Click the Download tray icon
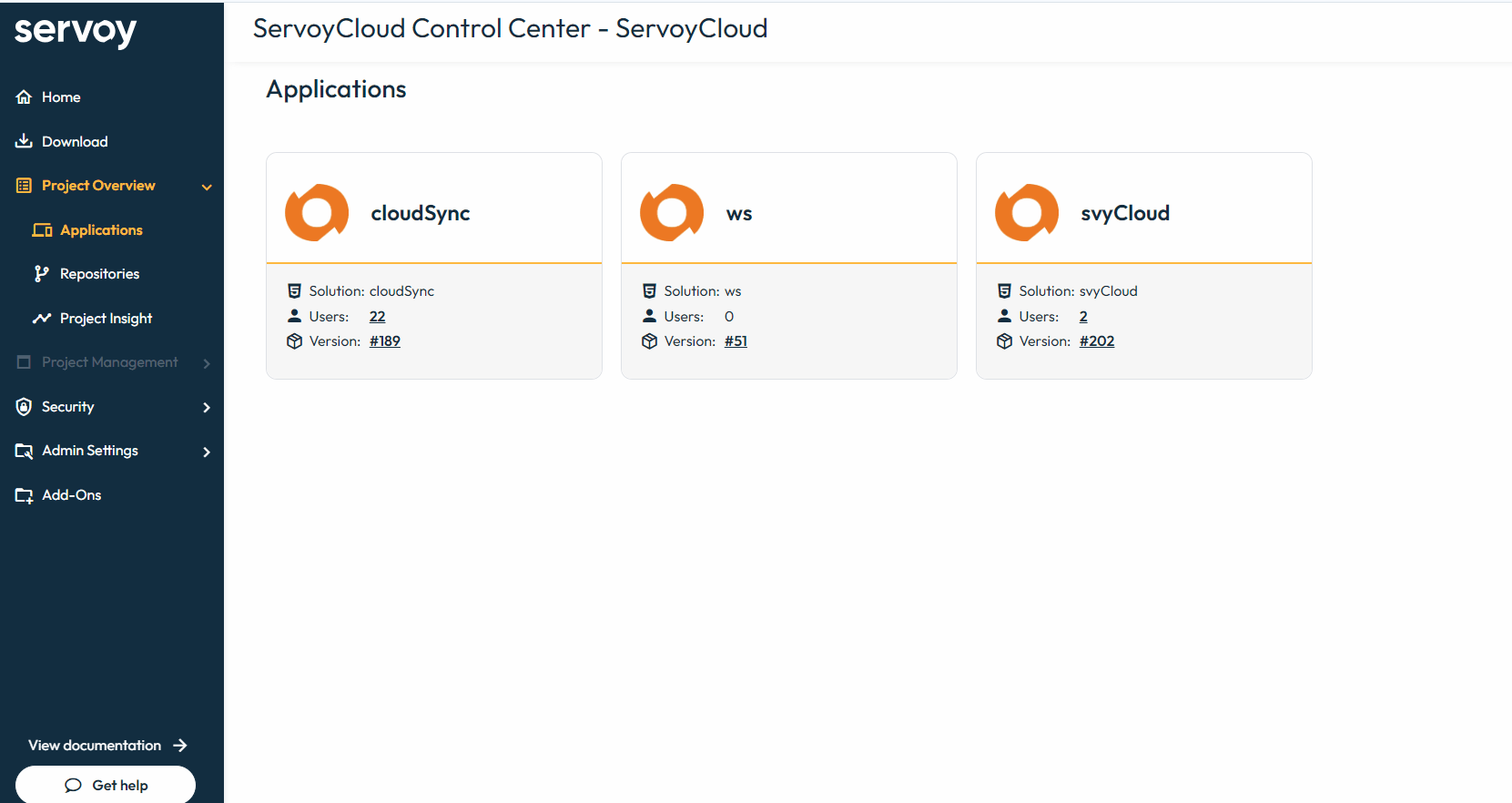Screen dimensions: 1512x803 tap(25, 141)
